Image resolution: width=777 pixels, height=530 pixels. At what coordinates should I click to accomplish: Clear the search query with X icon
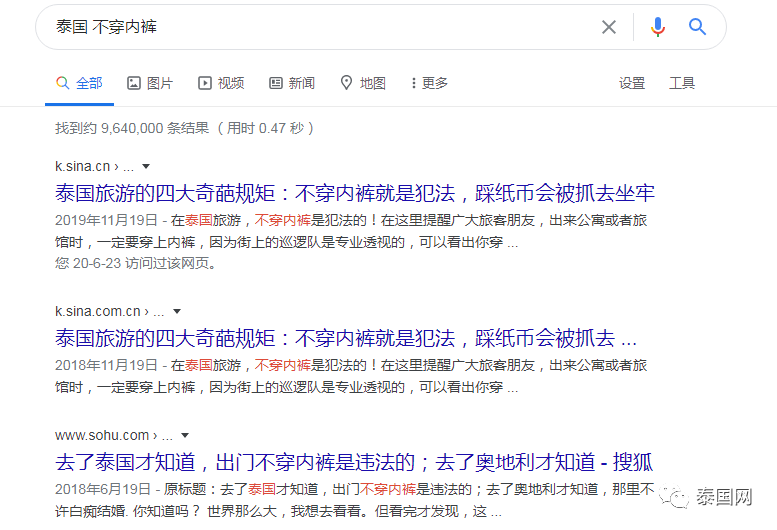point(609,27)
